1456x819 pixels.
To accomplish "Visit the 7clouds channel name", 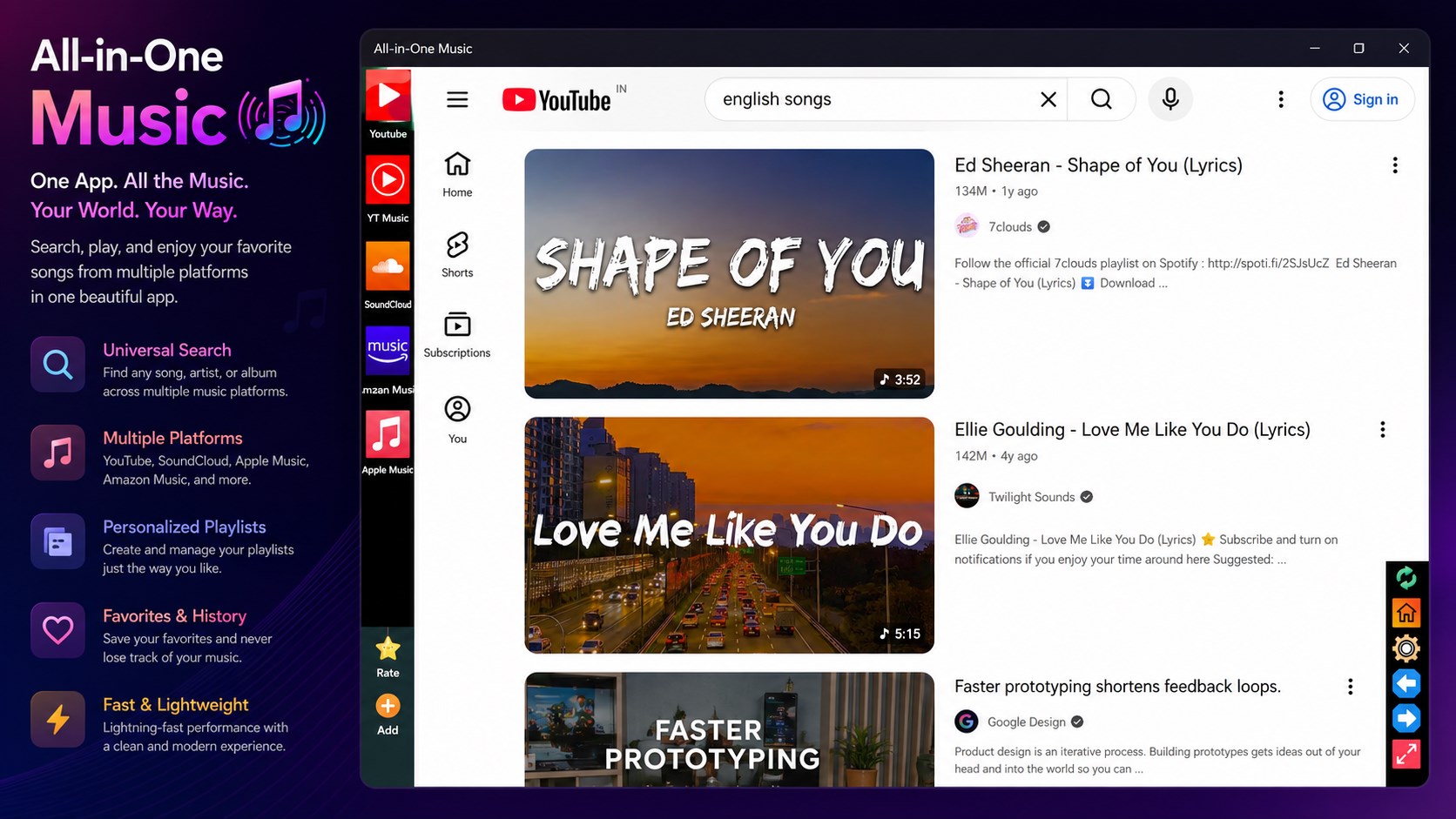I will (x=1010, y=227).
